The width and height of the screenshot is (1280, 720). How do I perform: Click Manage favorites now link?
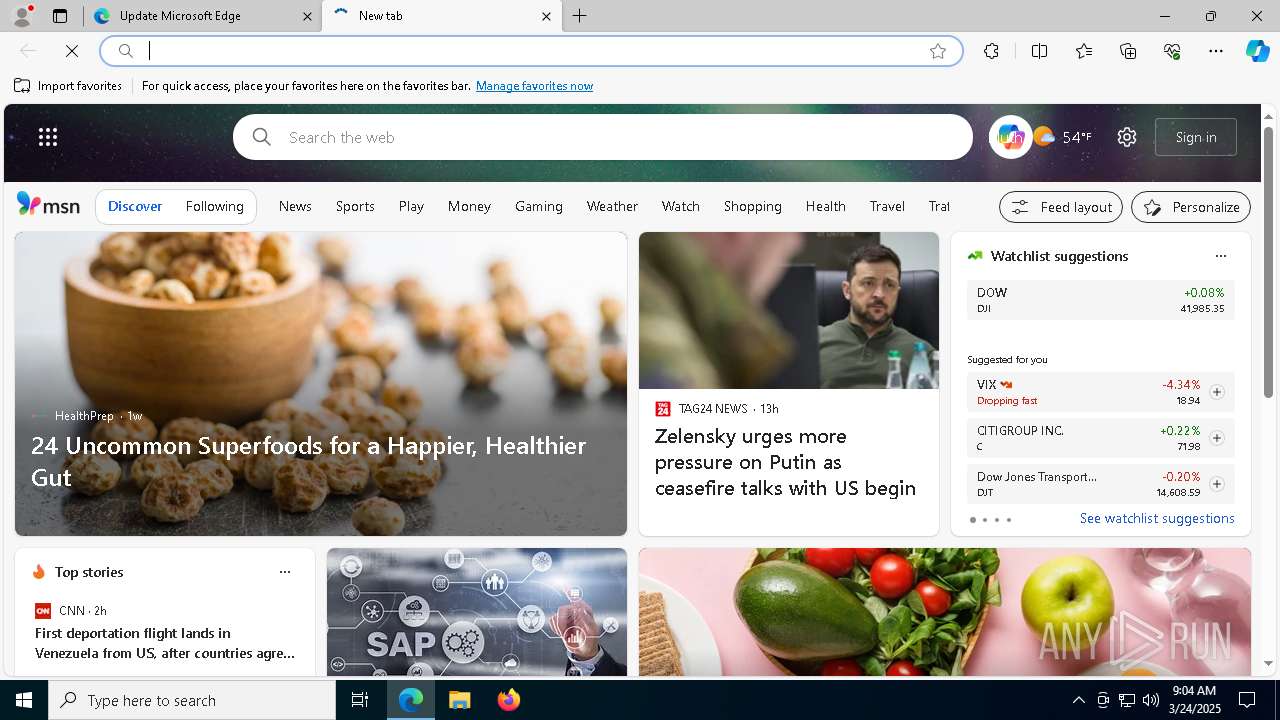(534, 86)
